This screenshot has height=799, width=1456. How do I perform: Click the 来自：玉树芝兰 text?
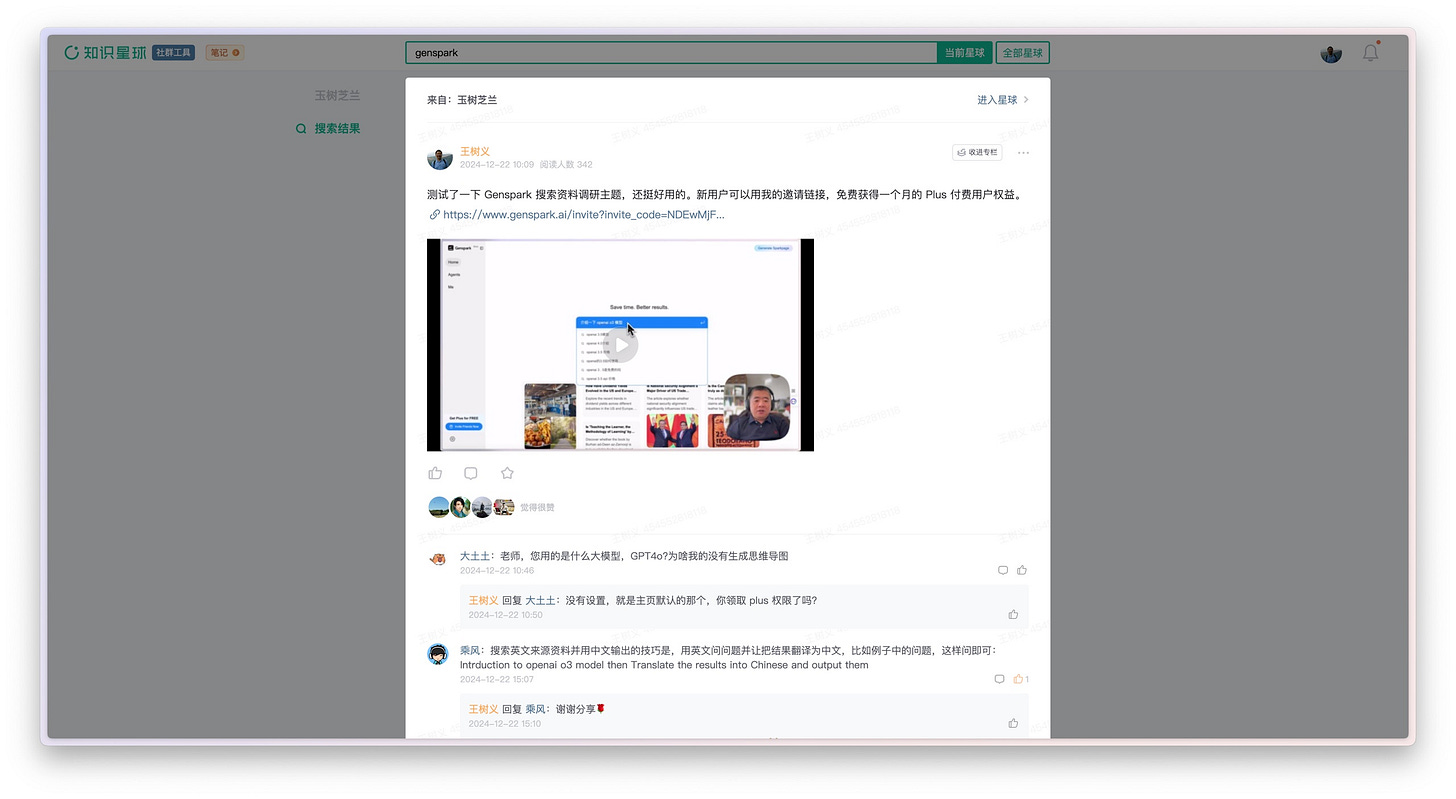click(462, 100)
